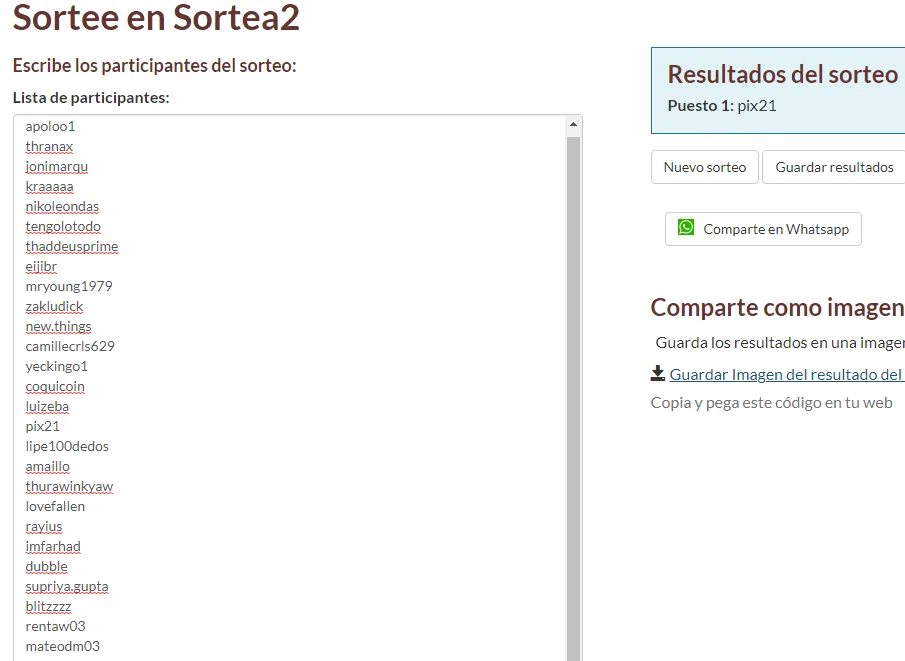
Task: Click the new.things line
Action: pyautogui.click(x=58, y=327)
